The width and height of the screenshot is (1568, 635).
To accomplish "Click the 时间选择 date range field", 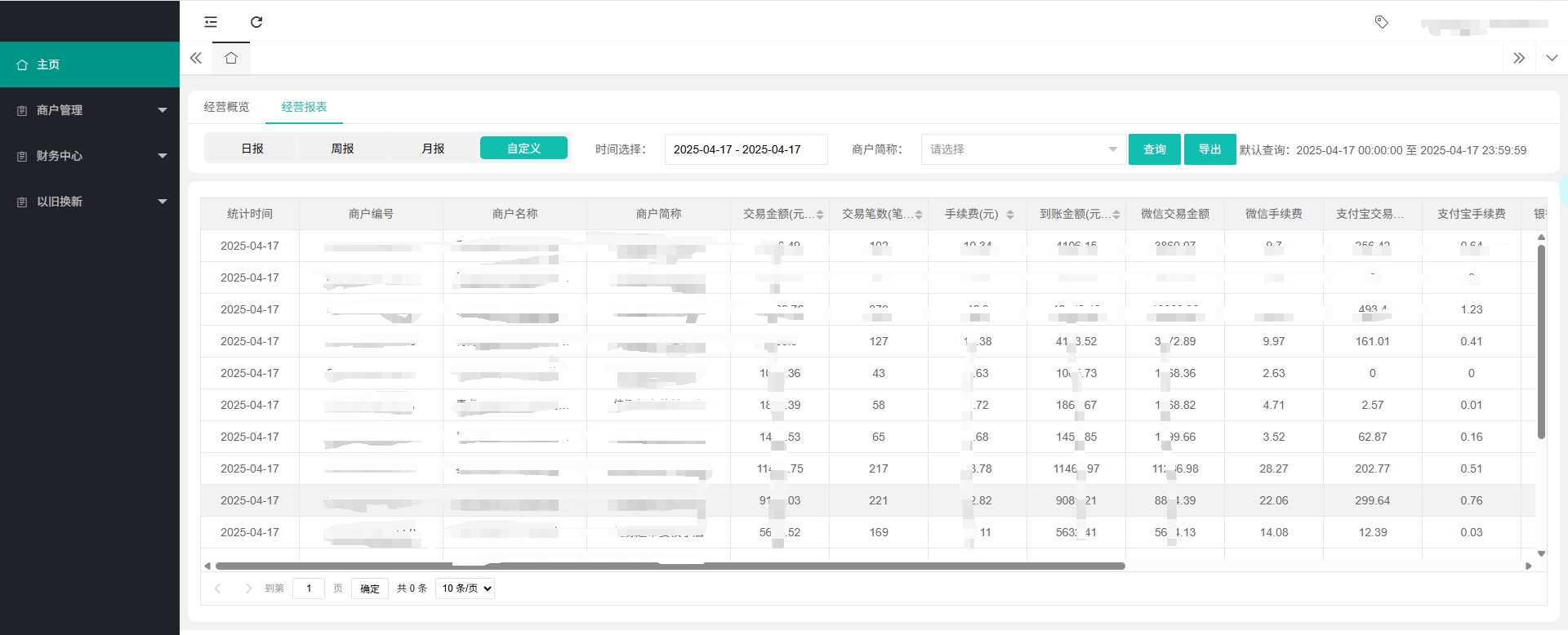I will [746, 149].
